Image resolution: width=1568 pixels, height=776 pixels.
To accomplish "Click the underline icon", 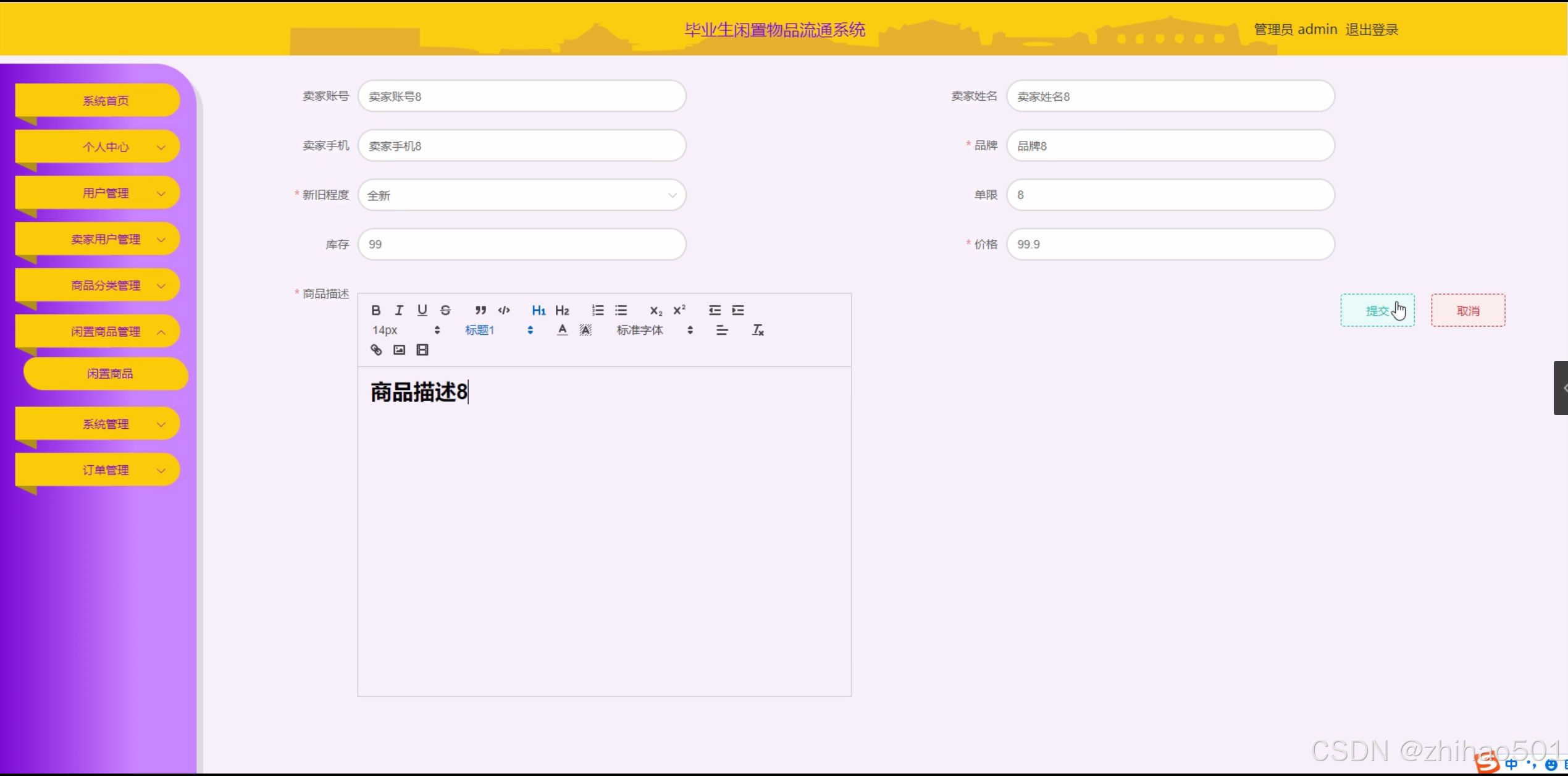I will click(x=422, y=310).
